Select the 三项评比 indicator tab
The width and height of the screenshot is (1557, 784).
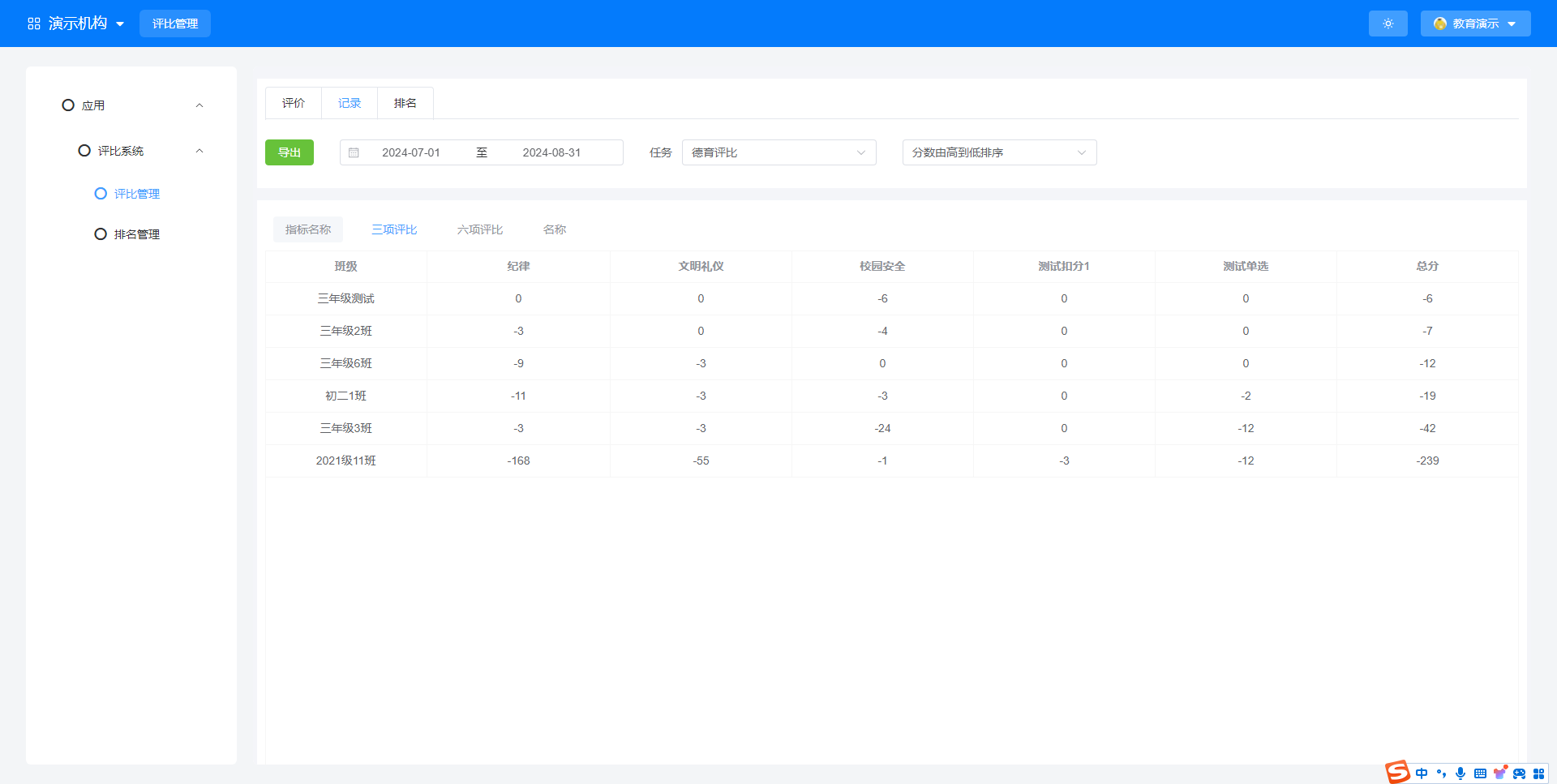pyautogui.click(x=394, y=229)
